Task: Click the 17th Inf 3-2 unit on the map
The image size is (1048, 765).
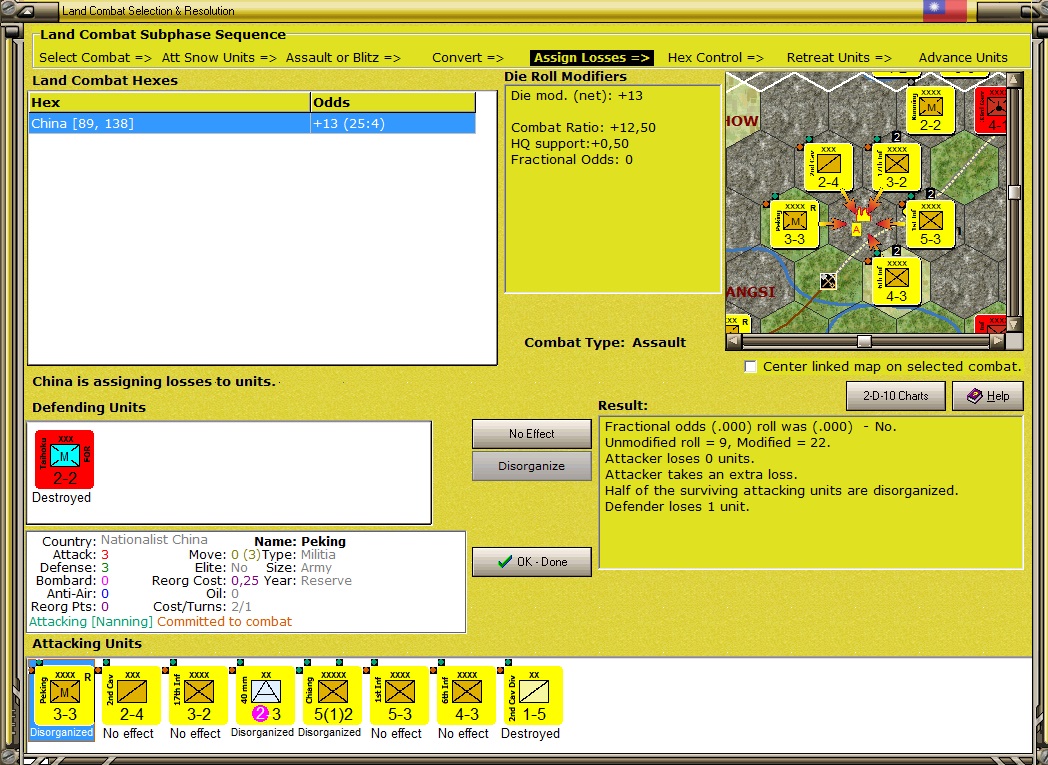Action: click(x=896, y=167)
